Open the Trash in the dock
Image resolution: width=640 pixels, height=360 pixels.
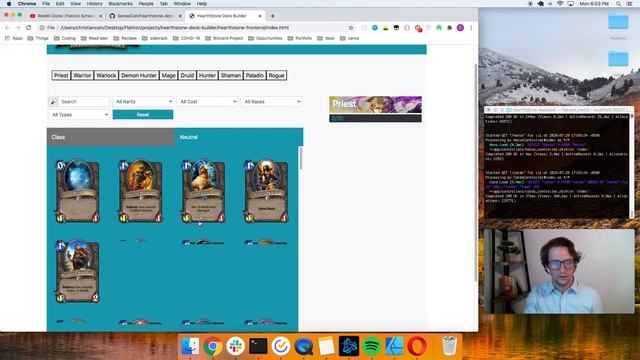449,346
